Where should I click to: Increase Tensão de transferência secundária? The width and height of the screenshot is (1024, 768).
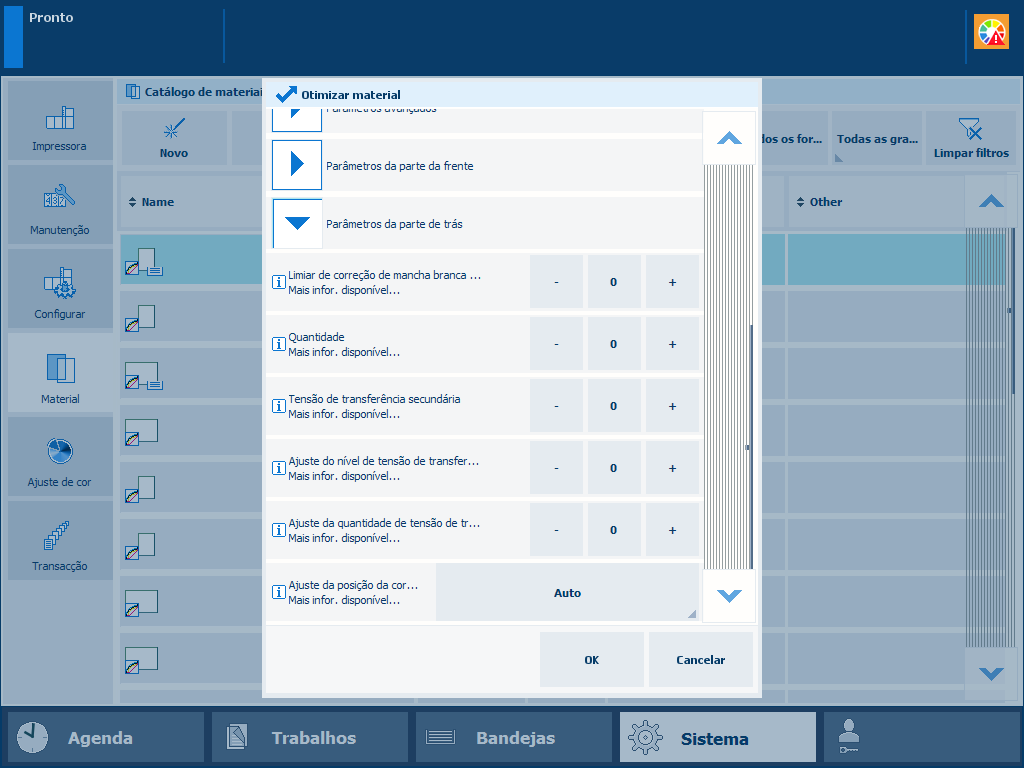click(672, 406)
